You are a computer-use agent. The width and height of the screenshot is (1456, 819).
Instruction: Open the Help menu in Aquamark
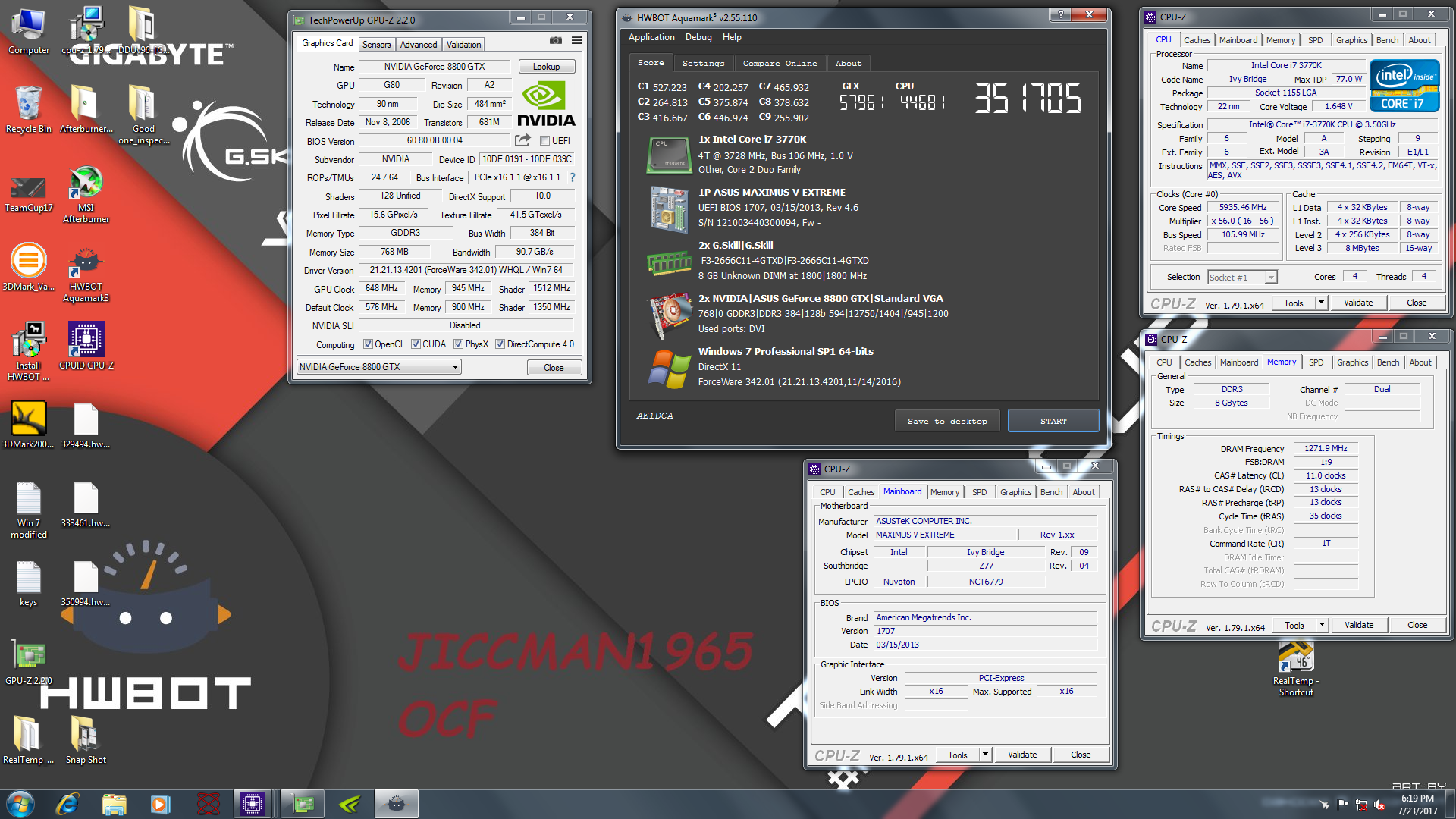[732, 37]
